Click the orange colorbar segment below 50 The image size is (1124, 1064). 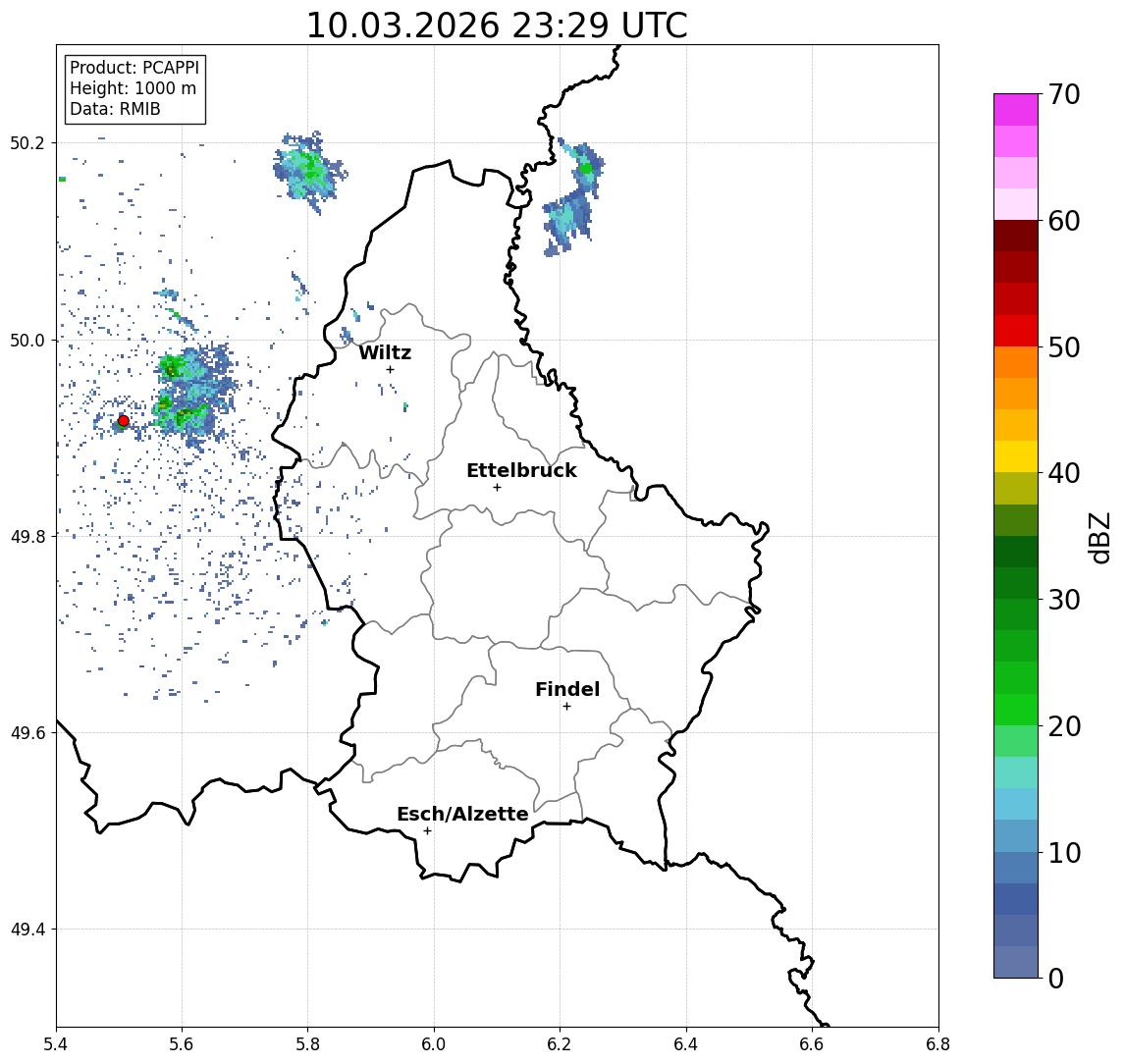(1016, 363)
